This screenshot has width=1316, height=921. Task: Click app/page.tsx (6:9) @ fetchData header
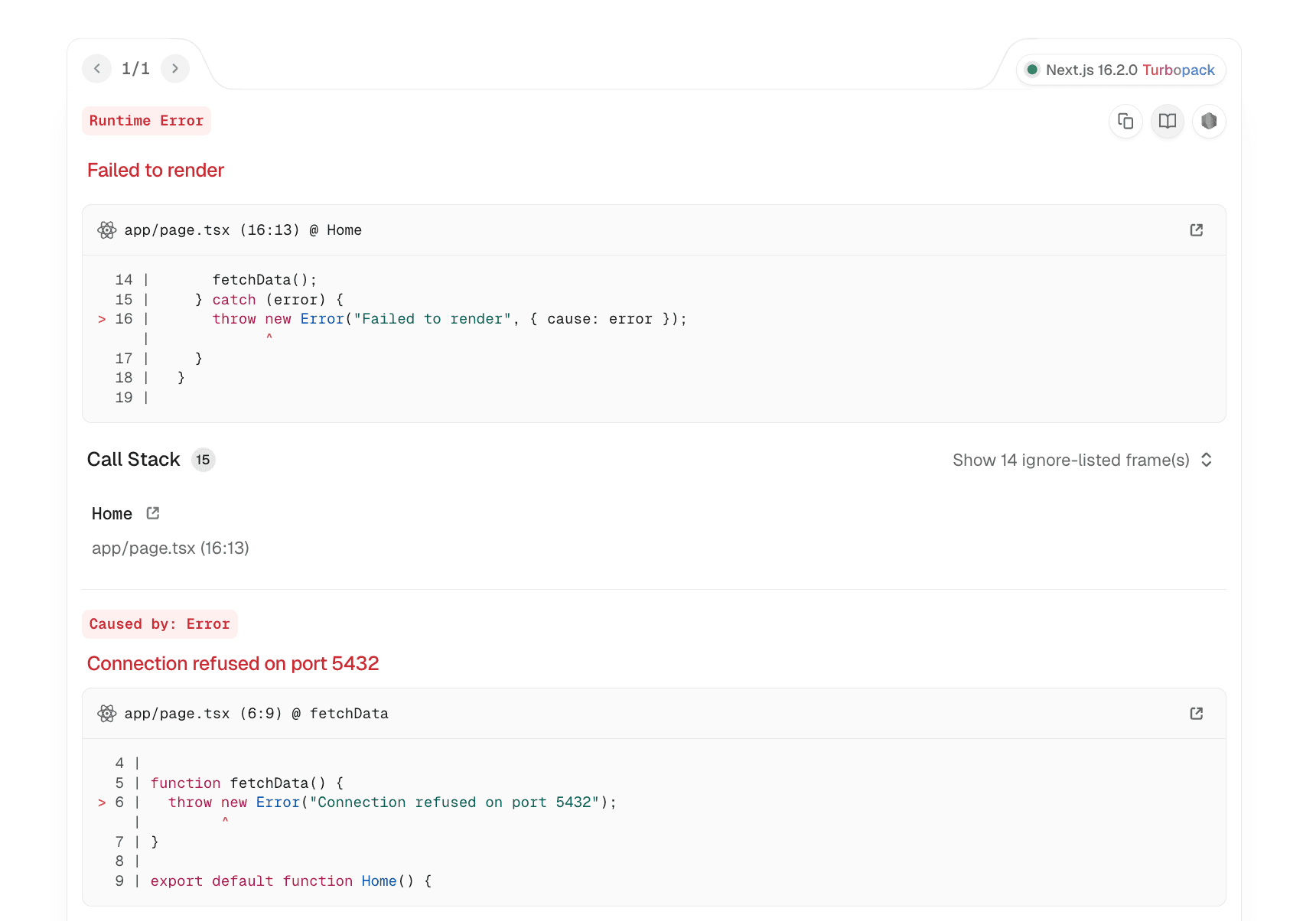click(256, 714)
